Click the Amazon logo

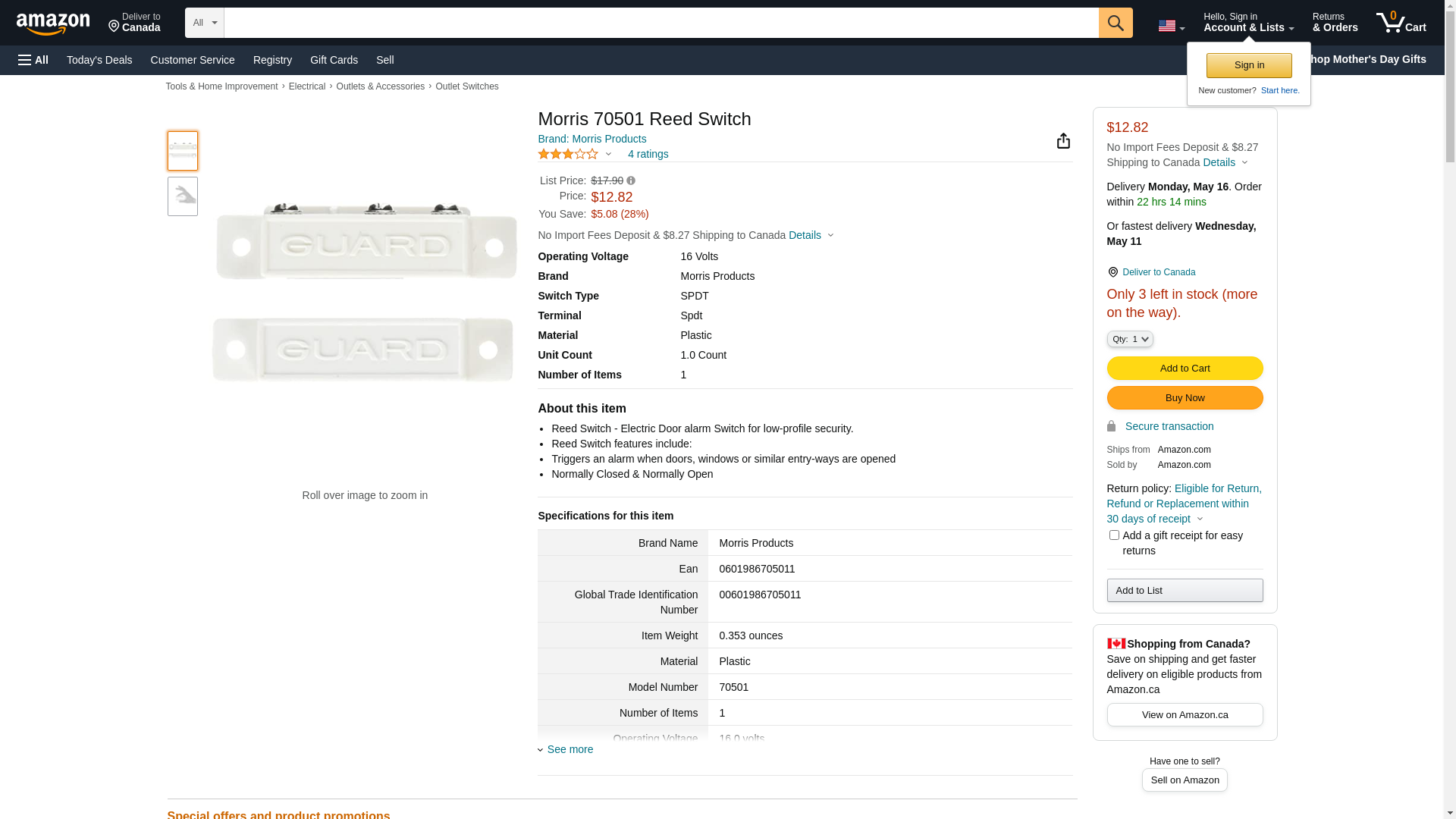coord(53,24)
